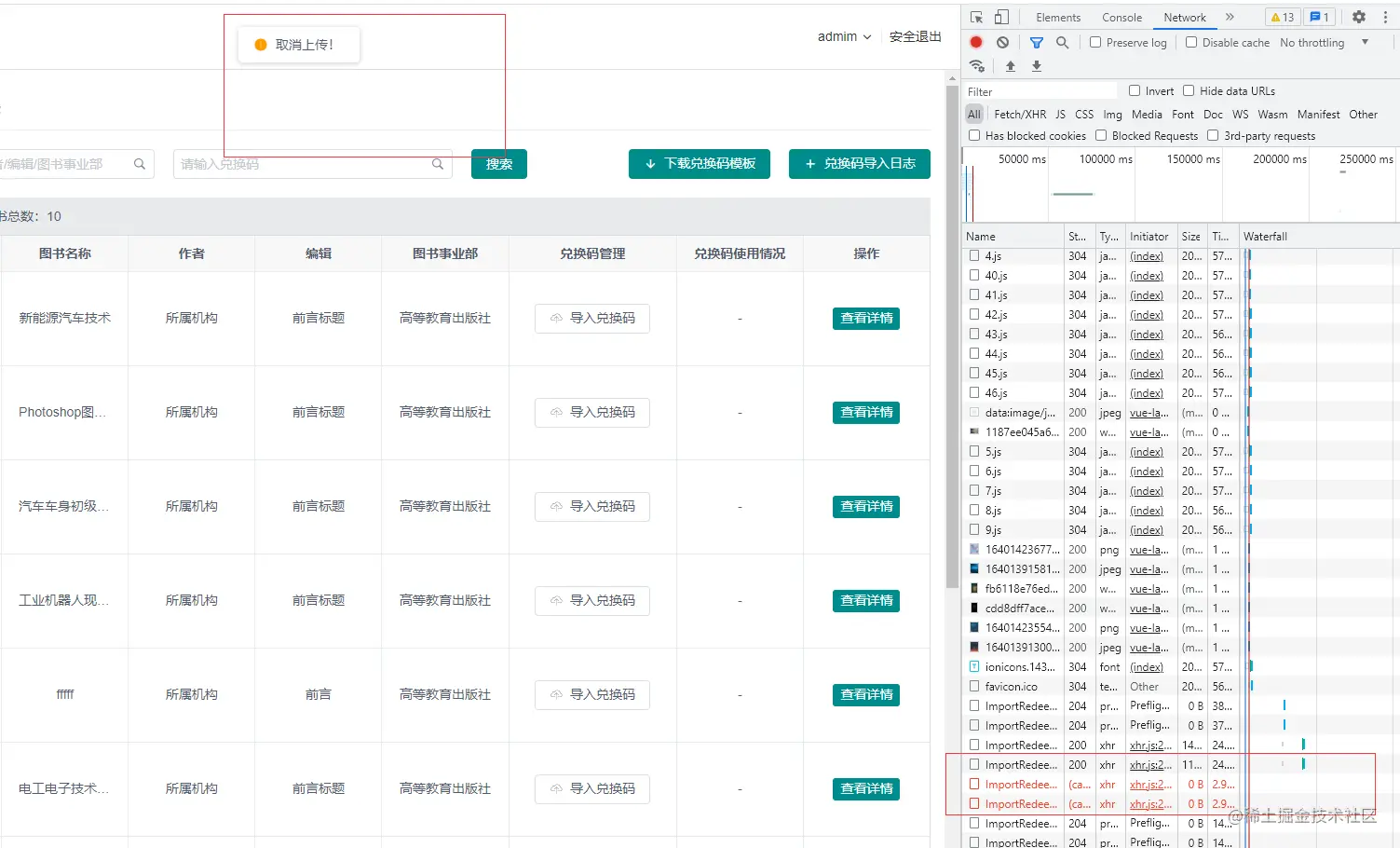Filter requests by Font type

(x=1183, y=115)
